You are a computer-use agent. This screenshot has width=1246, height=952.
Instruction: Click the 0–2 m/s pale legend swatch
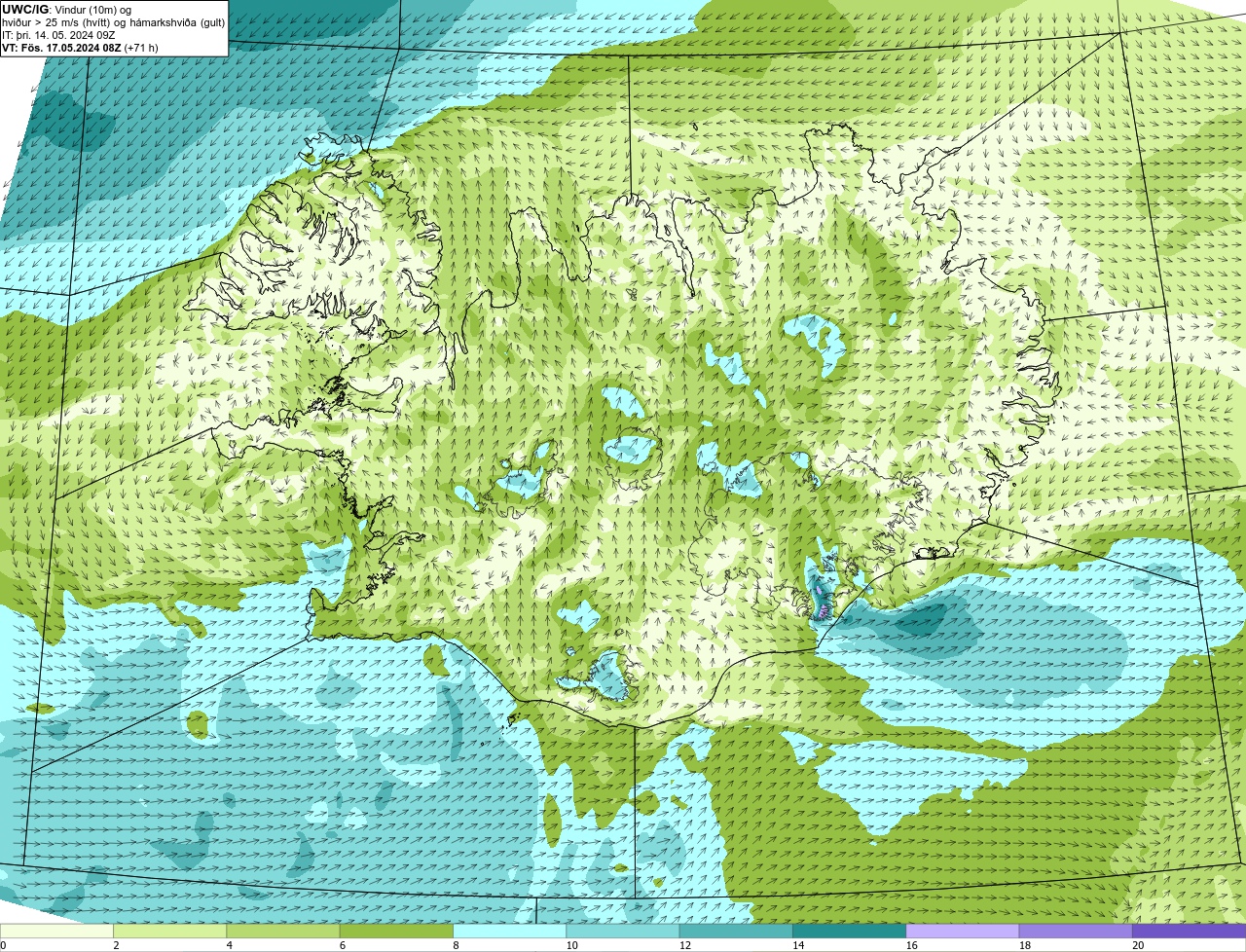point(56,931)
